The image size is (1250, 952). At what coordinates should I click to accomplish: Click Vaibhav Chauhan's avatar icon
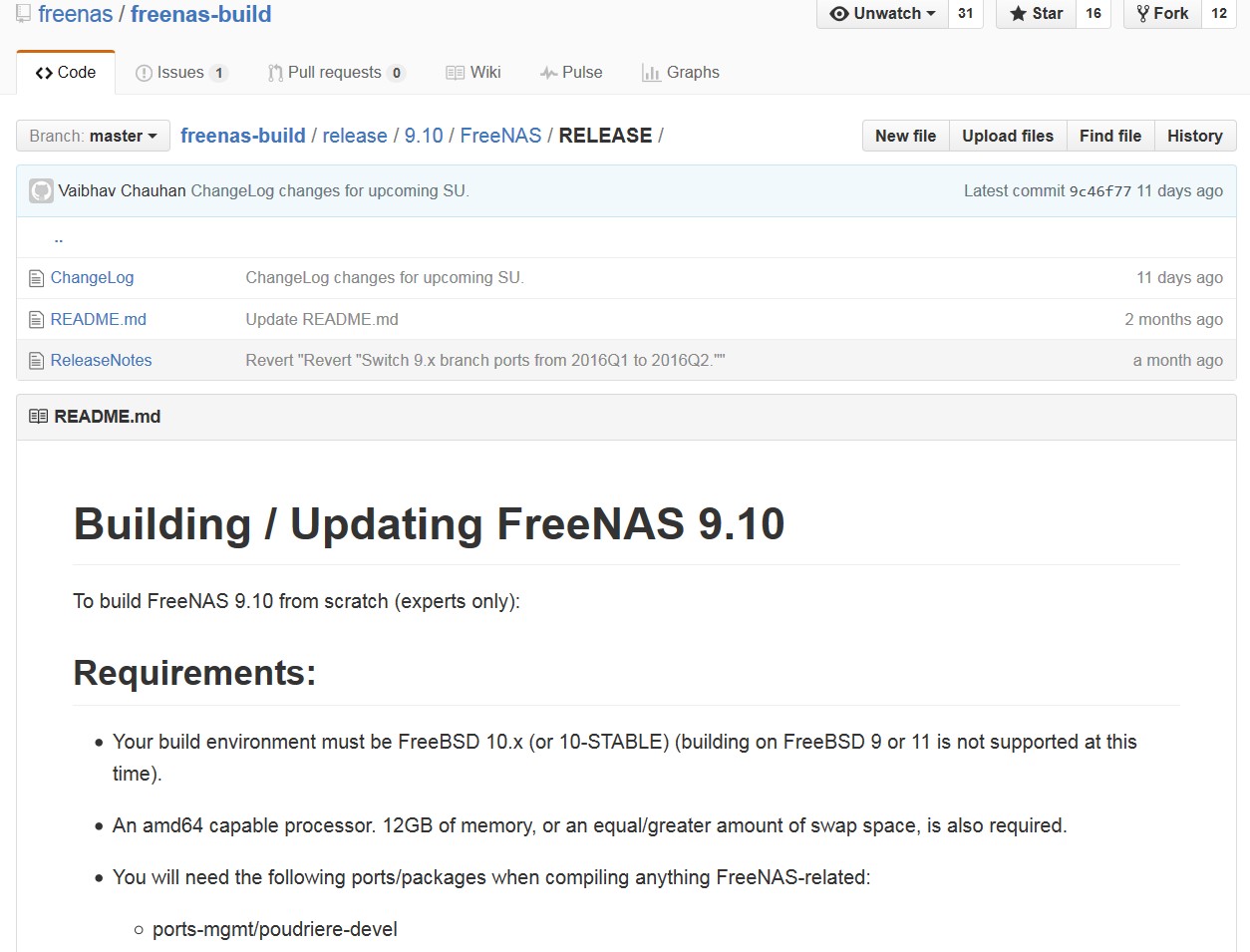coord(41,191)
